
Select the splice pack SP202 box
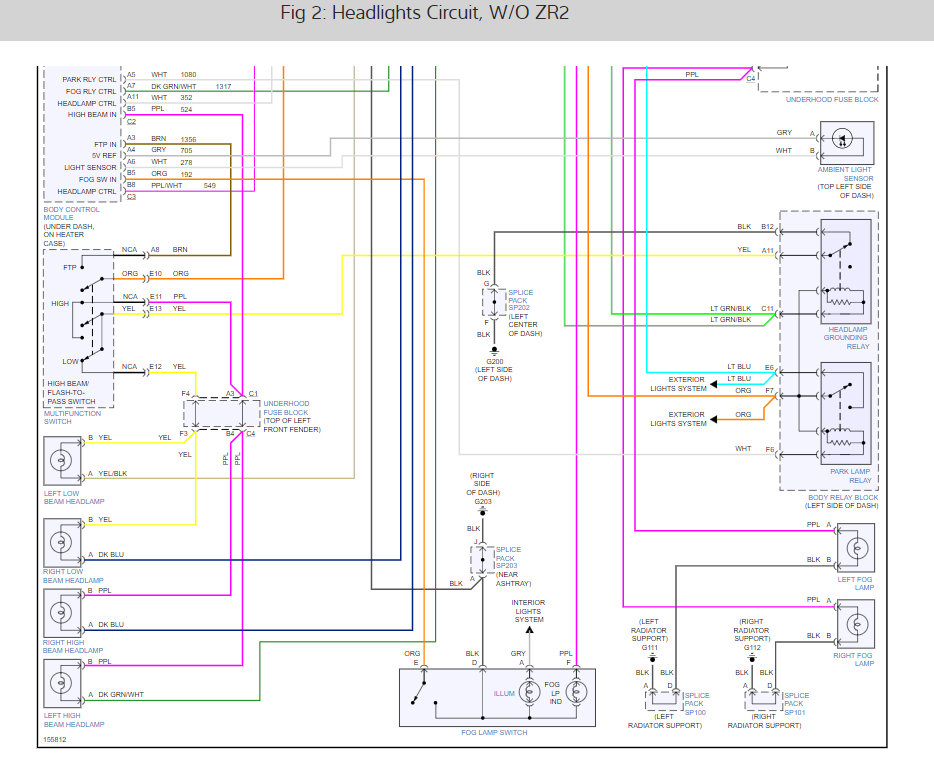click(494, 303)
